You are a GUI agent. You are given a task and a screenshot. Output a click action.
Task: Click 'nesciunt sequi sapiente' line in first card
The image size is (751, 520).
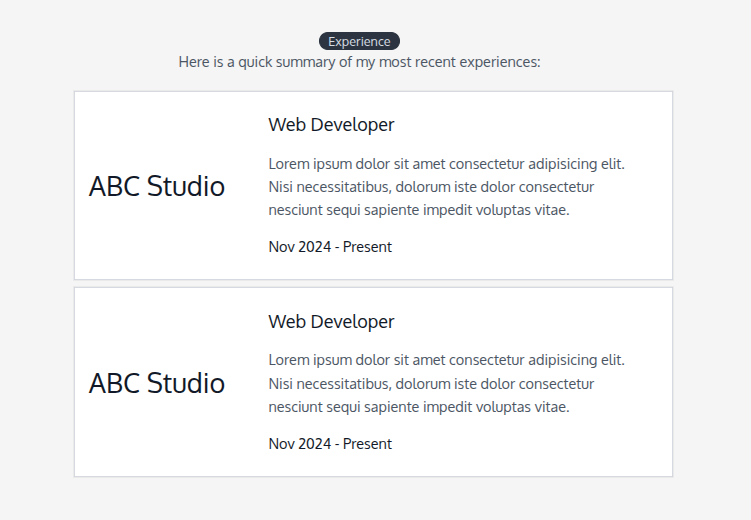pyautogui.click(x=419, y=210)
